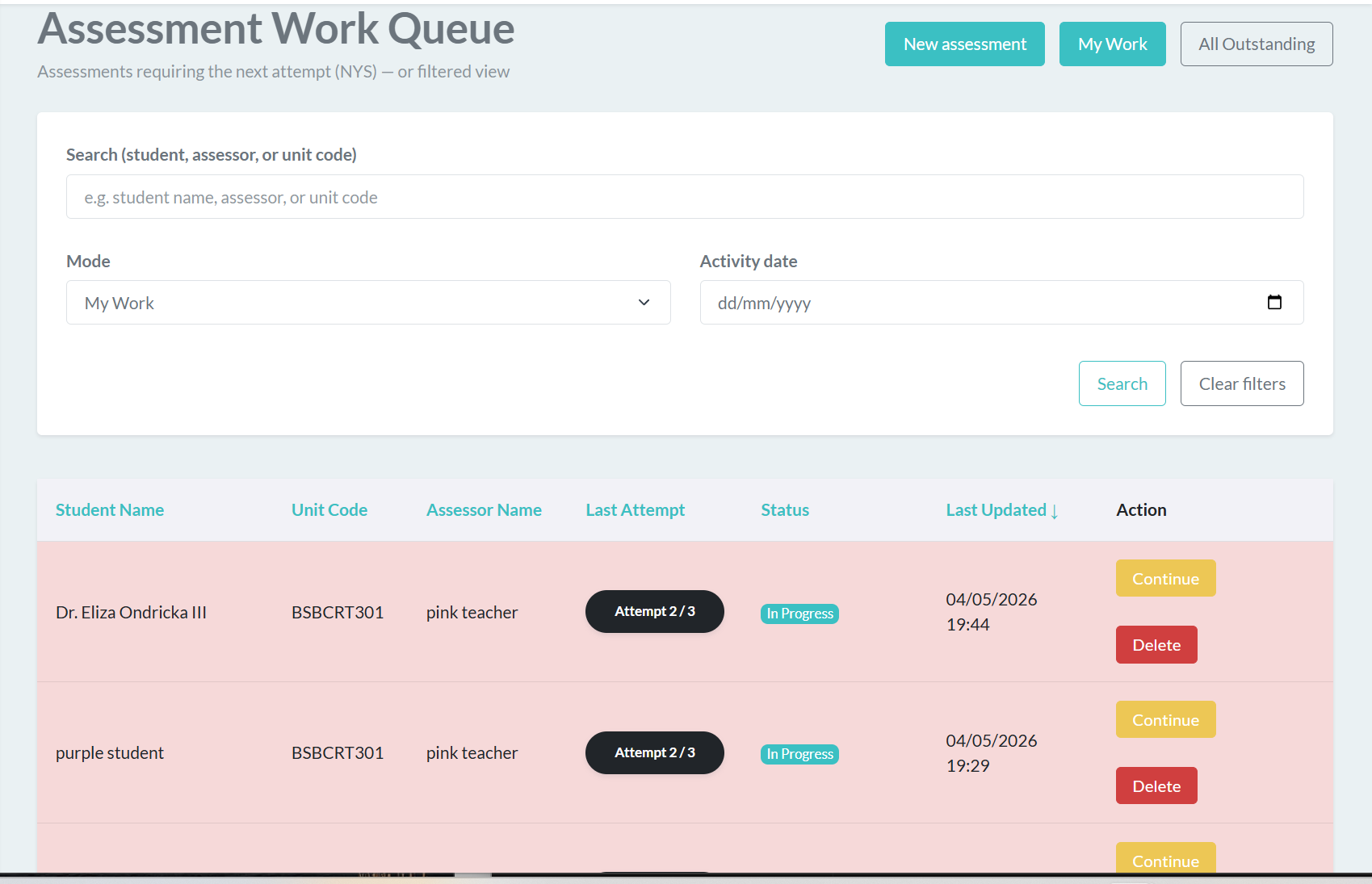Expand the Mode dropdown showing My Work
The width and height of the screenshot is (1372, 884).
pyautogui.click(x=368, y=303)
